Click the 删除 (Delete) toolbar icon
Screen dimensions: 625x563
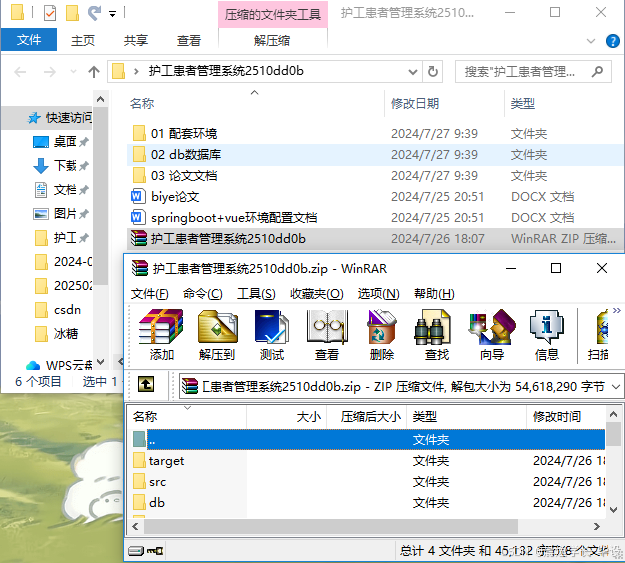(381, 327)
